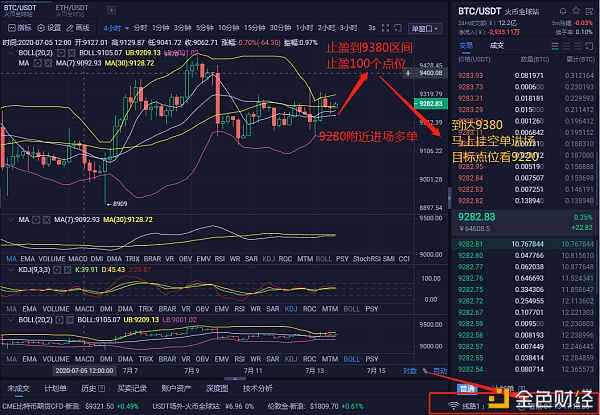Open the 深度图 depth chart tab
The image size is (600, 415).
pyautogui.click(x=217, y=389)
